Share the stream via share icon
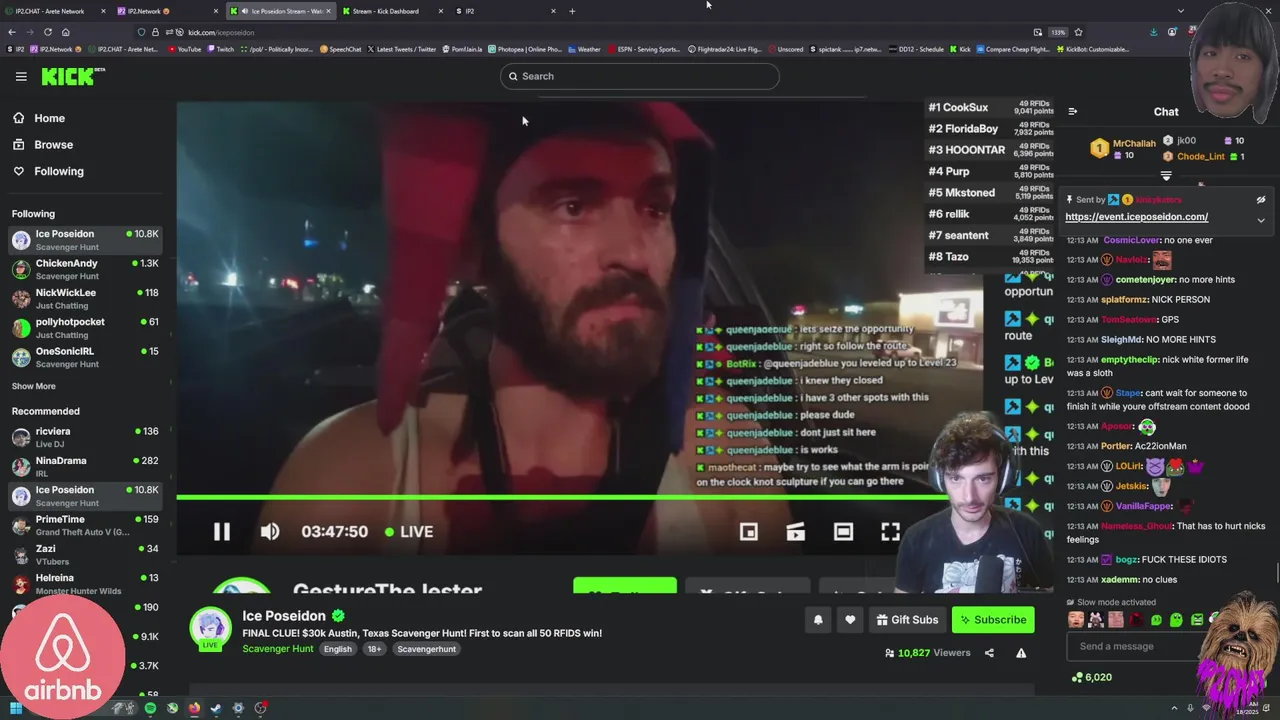Viewport: 1280px width, 720px height. point(989,653)
